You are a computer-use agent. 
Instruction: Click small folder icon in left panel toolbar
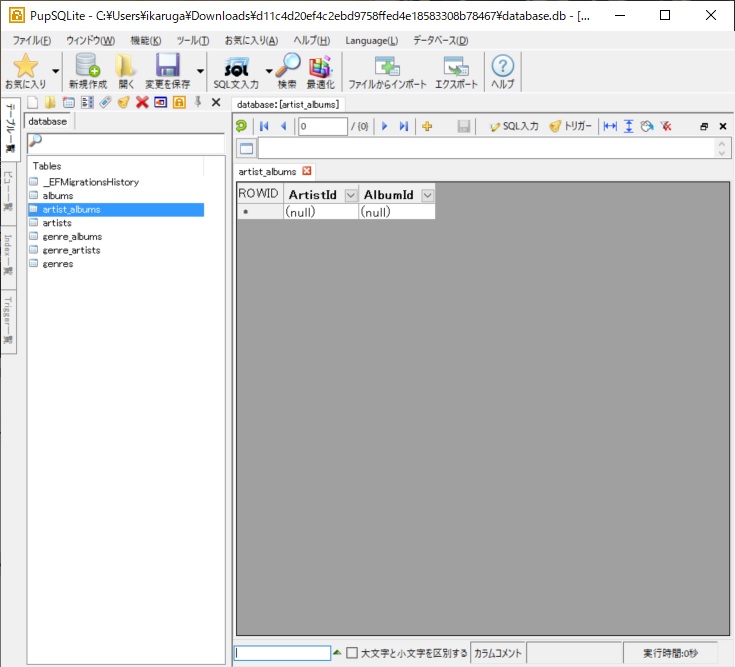click(50, 102)
